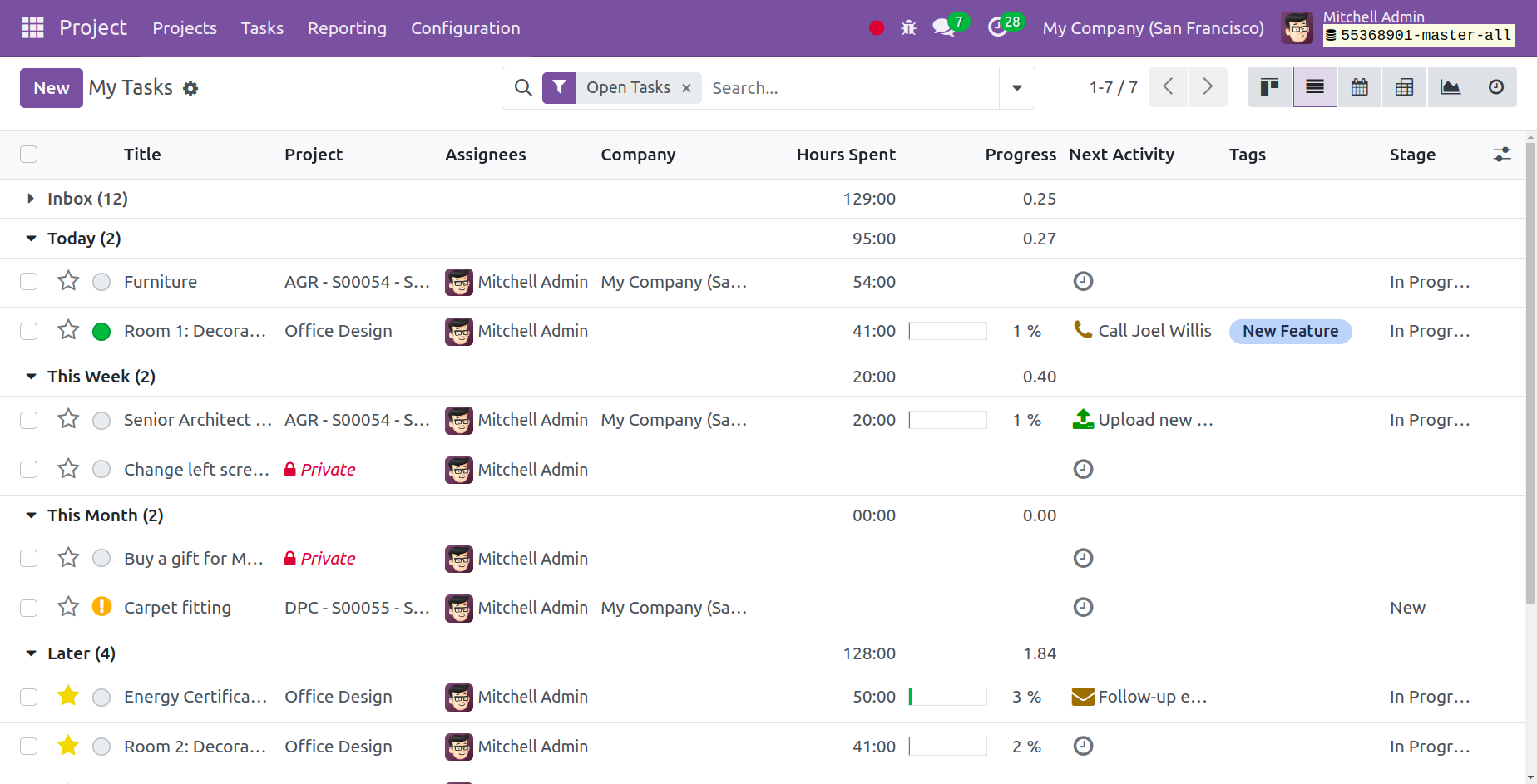The height and width of the screenshot is (784, 1537).
Task: Open Mitchell Admin user menu
Action: 1398,27
